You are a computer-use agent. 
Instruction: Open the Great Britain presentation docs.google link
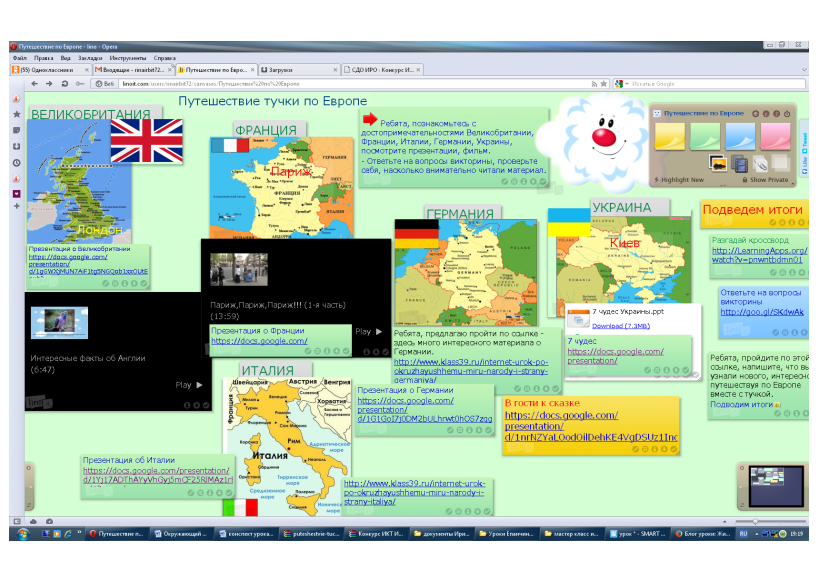[x=88, y=264]
